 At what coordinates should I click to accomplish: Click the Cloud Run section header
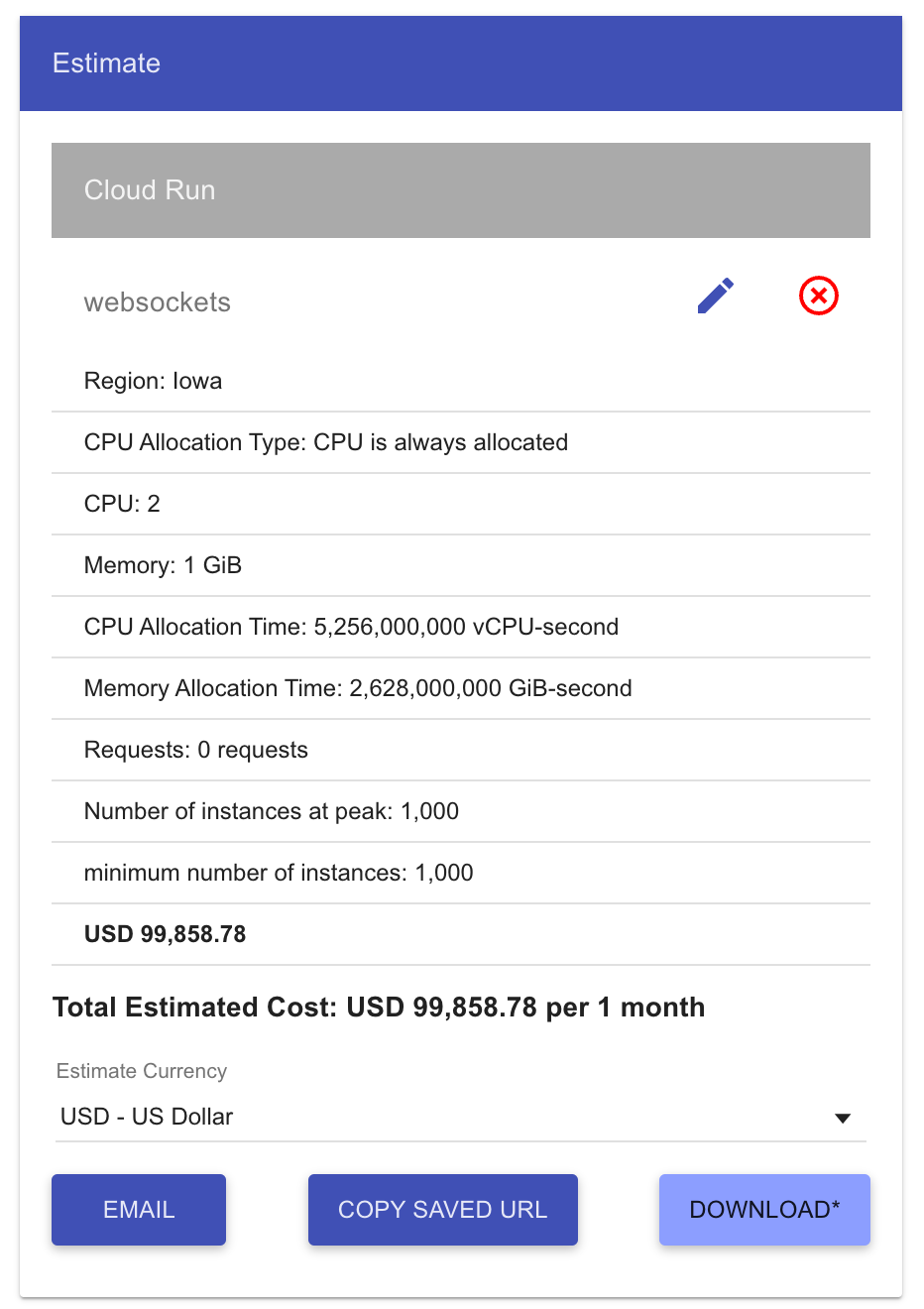(x=460, y=190)
